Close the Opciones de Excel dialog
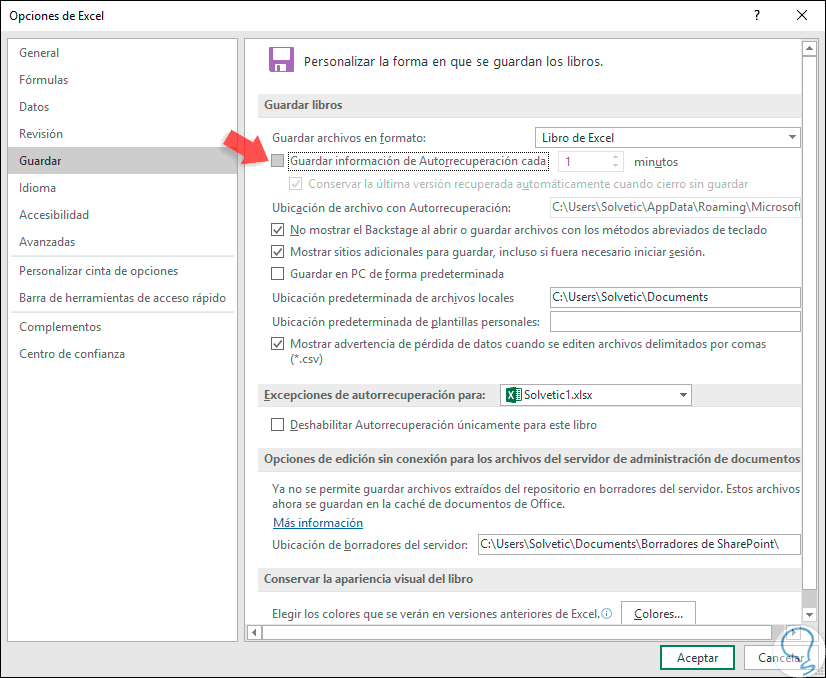The height and width of the screenshot is (678, 826). pos(801,15)
